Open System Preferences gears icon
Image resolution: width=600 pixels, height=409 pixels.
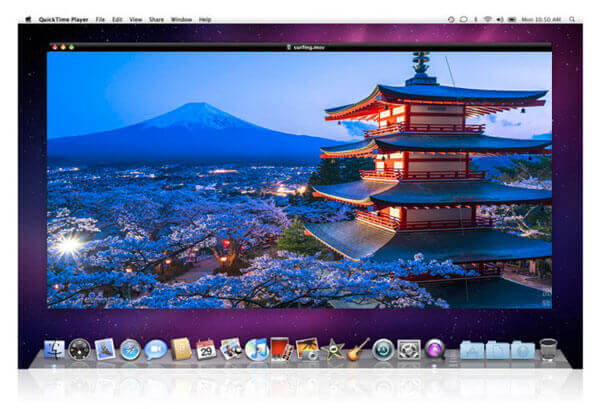tap(409, 349)
